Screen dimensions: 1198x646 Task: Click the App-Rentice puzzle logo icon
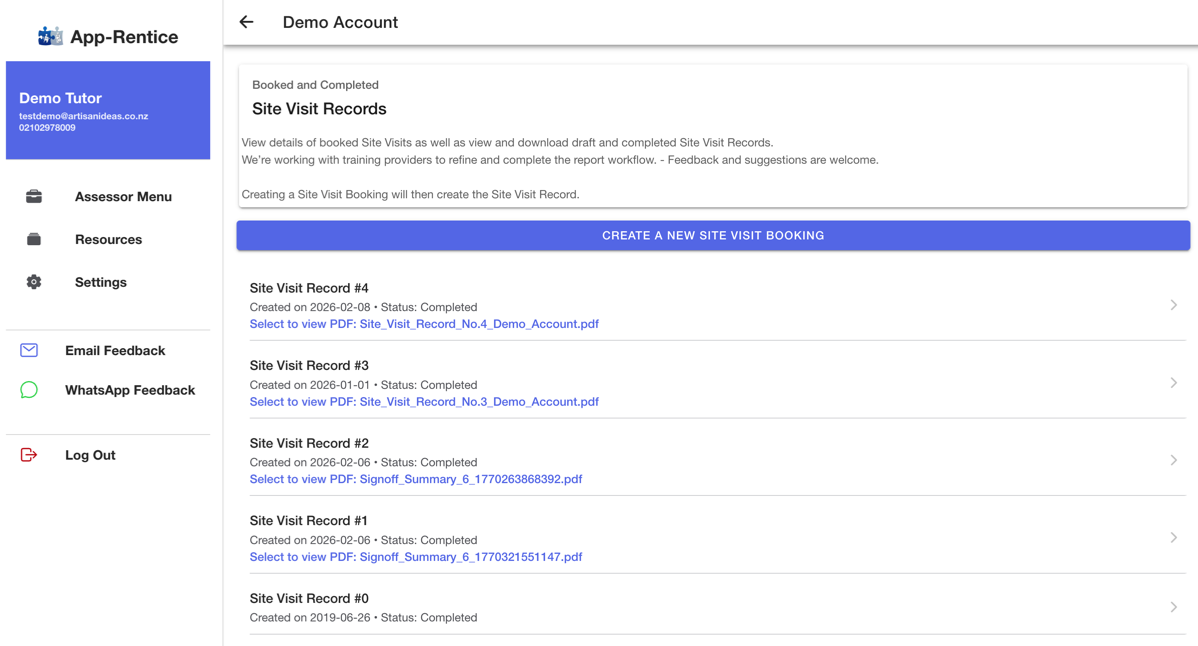50,36
